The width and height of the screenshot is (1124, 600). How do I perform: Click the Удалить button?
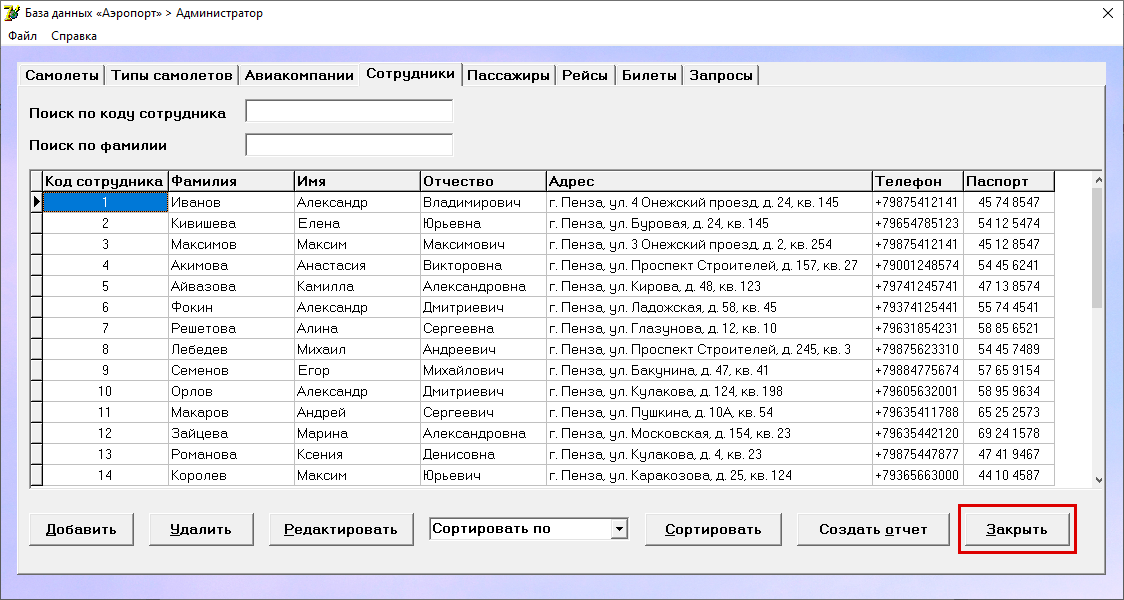point(201,530)
